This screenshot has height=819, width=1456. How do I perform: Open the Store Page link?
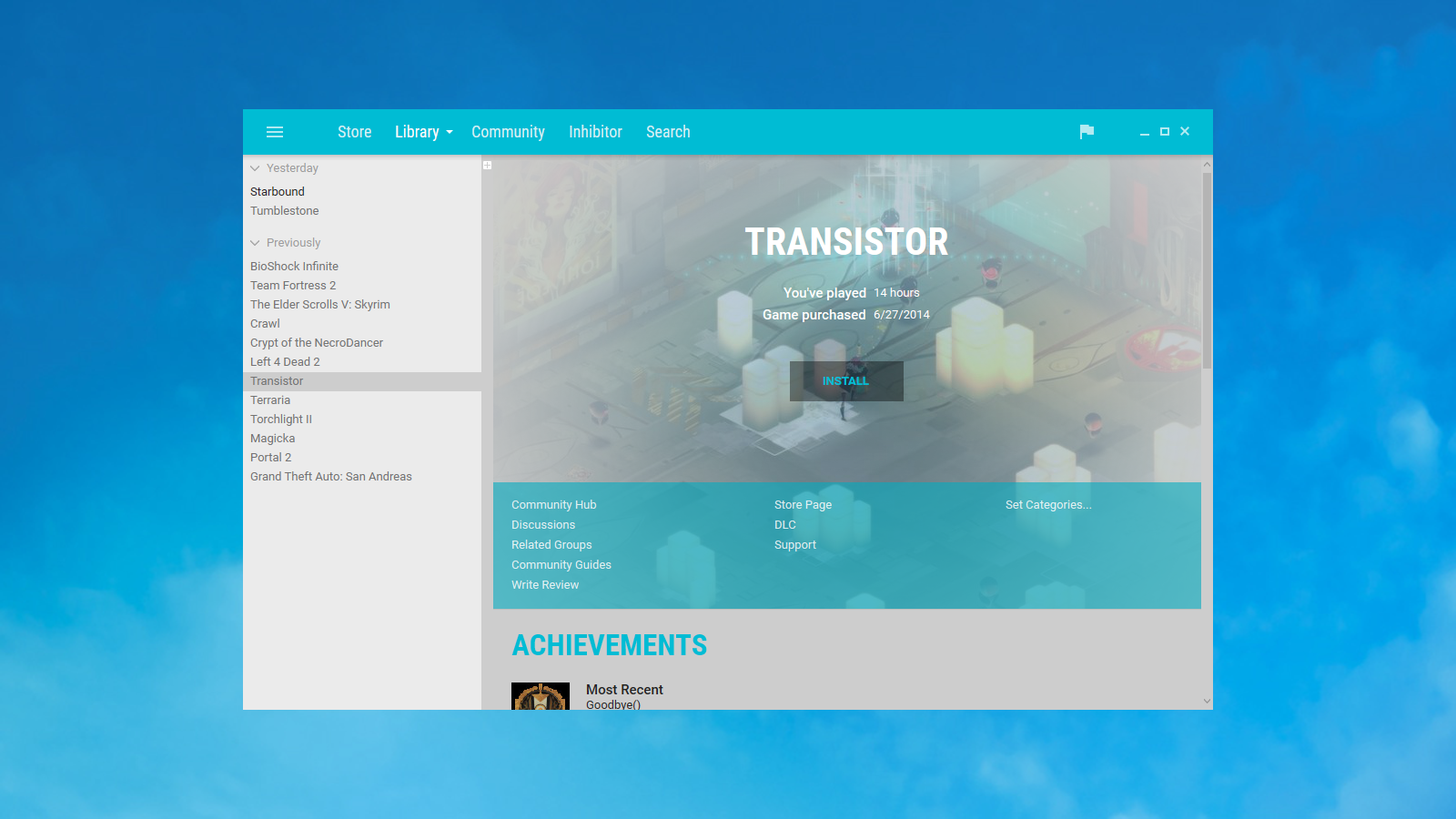(803, 505)
